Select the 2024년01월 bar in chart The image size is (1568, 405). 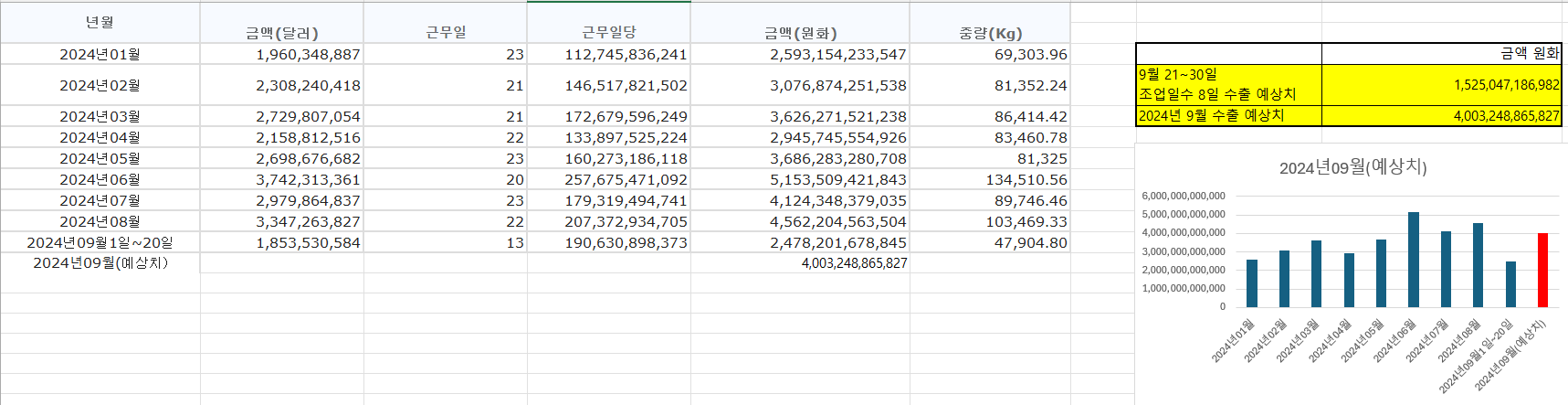1252,283
